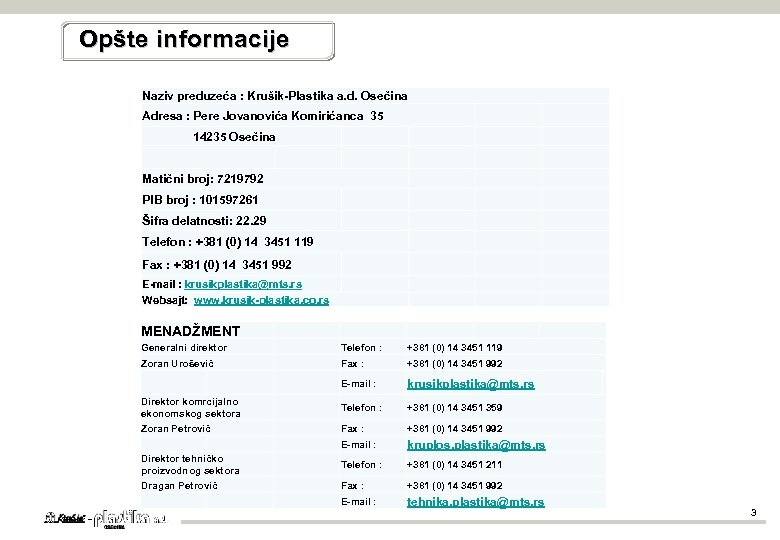The image size is (780, 540).
Task: Select the 'MENADŽMENT' section heading
Action: tap(191, 331)
